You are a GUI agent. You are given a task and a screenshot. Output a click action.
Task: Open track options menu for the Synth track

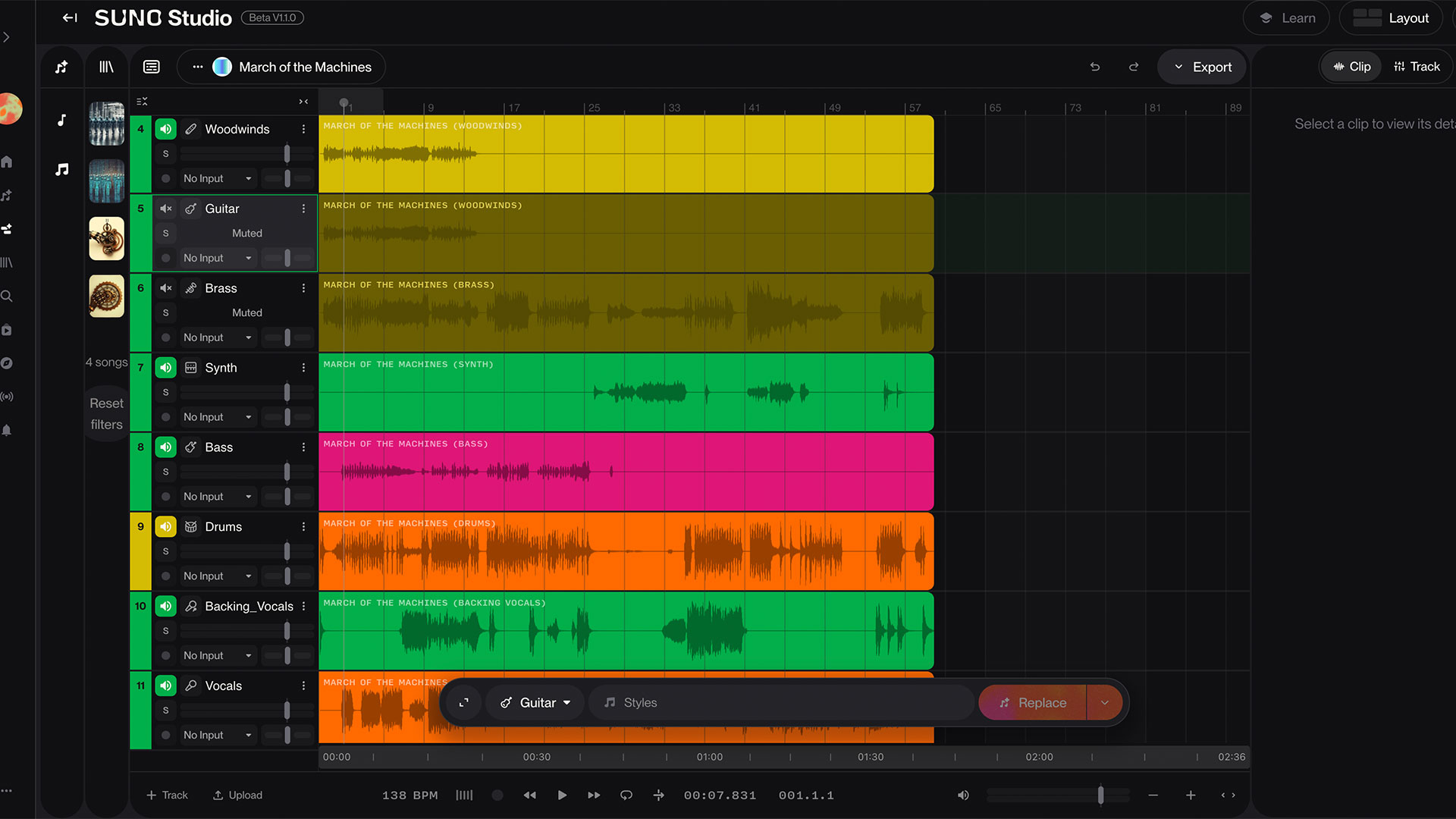(x=303, y=368)
